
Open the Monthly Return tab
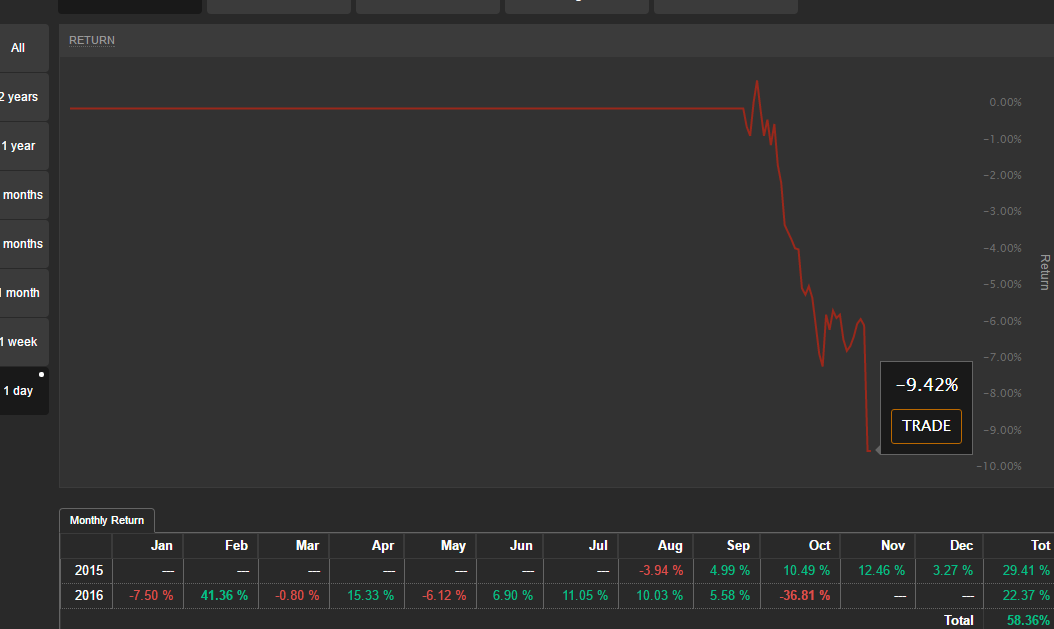point(107,520)
